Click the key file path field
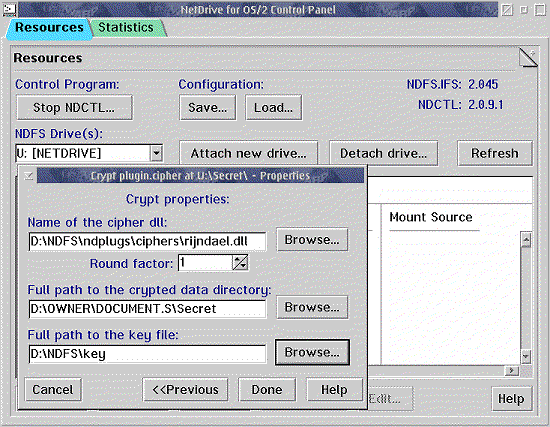The width and height of the screenshot is (550, 427). pyautogui.click(x=147, y=354)
